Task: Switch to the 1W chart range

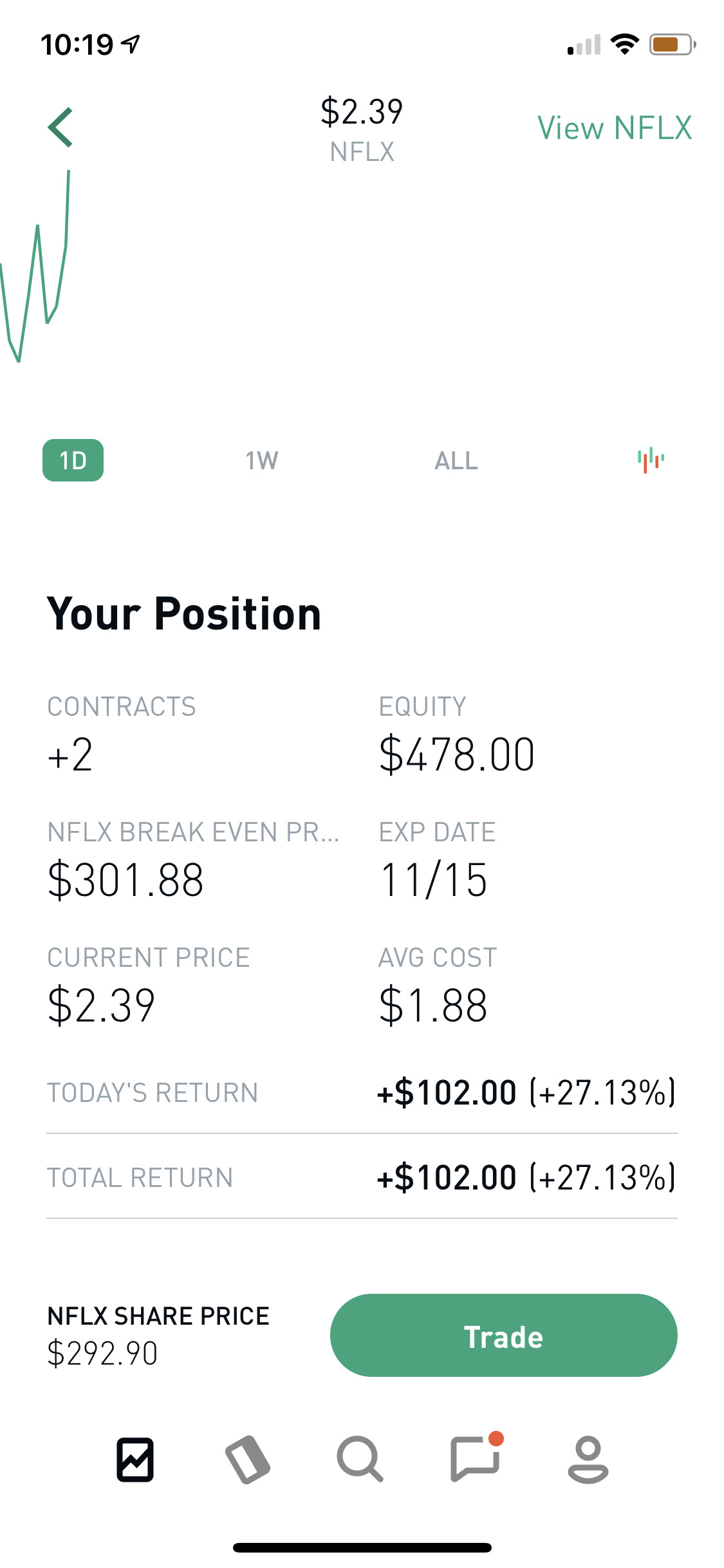Action: 262,460
